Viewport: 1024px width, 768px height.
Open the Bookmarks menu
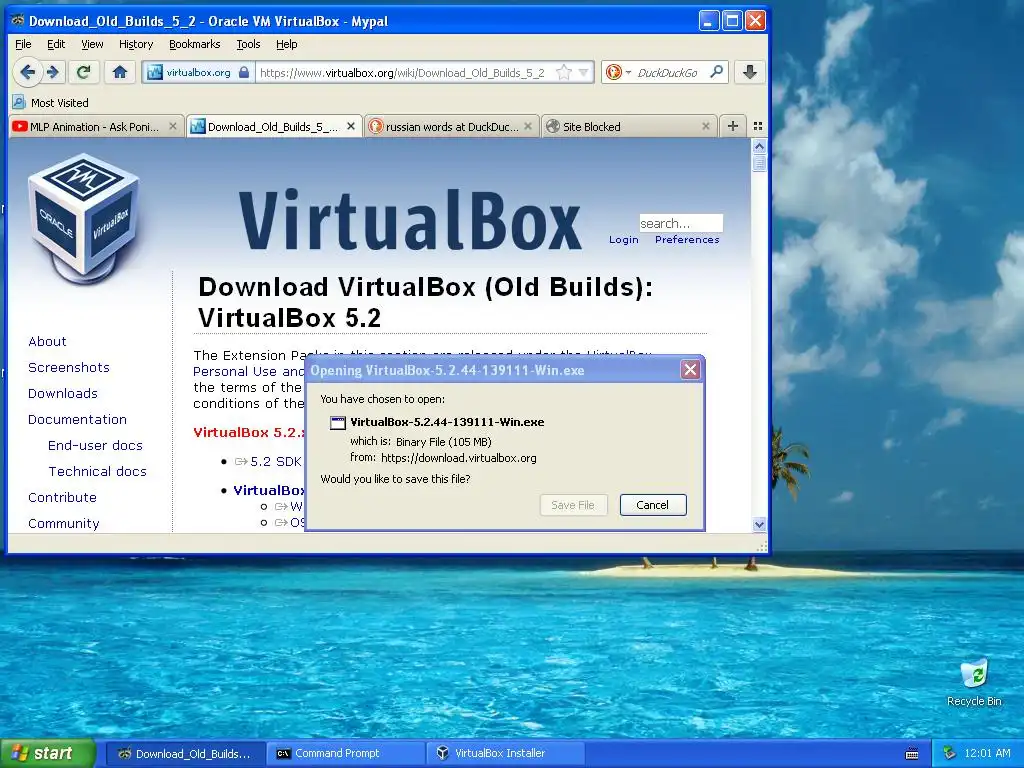(195, 44)
